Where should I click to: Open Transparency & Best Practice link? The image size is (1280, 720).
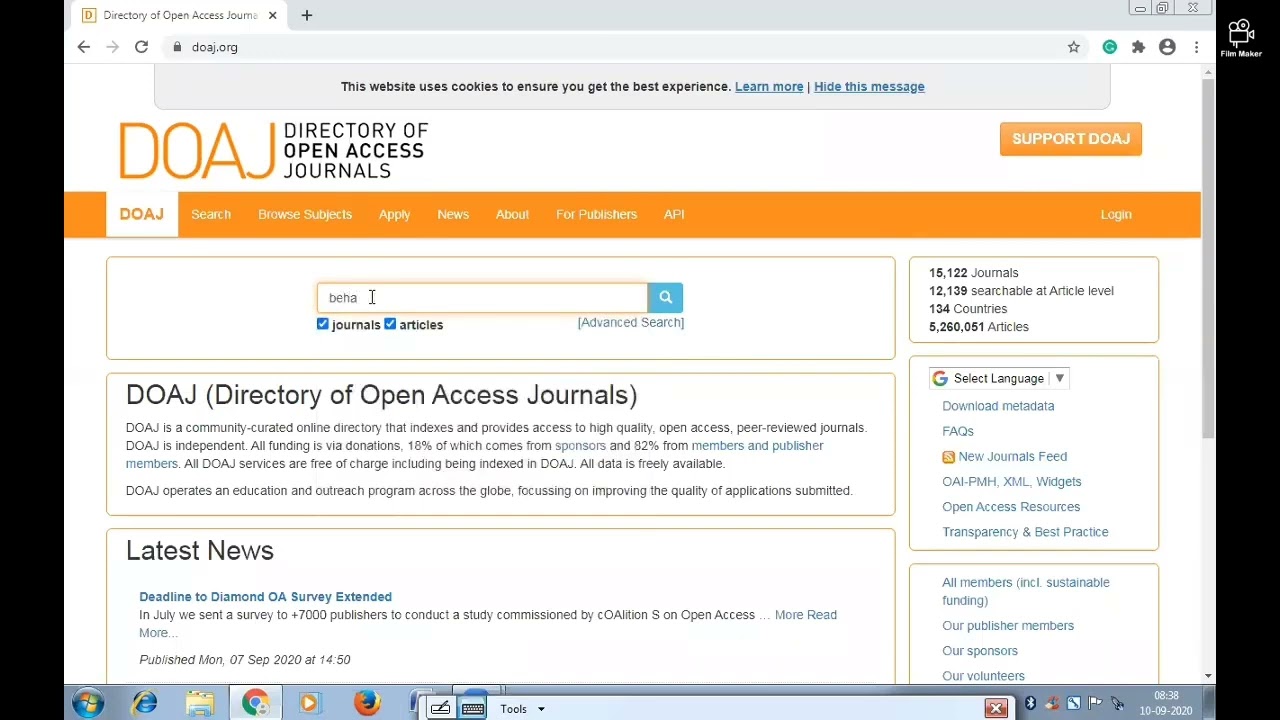[1025, 532]
